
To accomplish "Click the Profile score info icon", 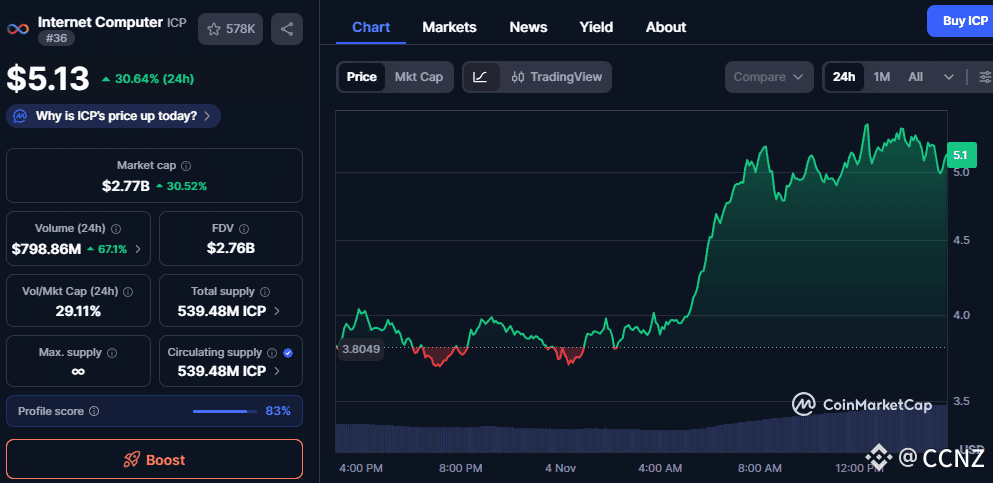I will [x=94, y=411].
